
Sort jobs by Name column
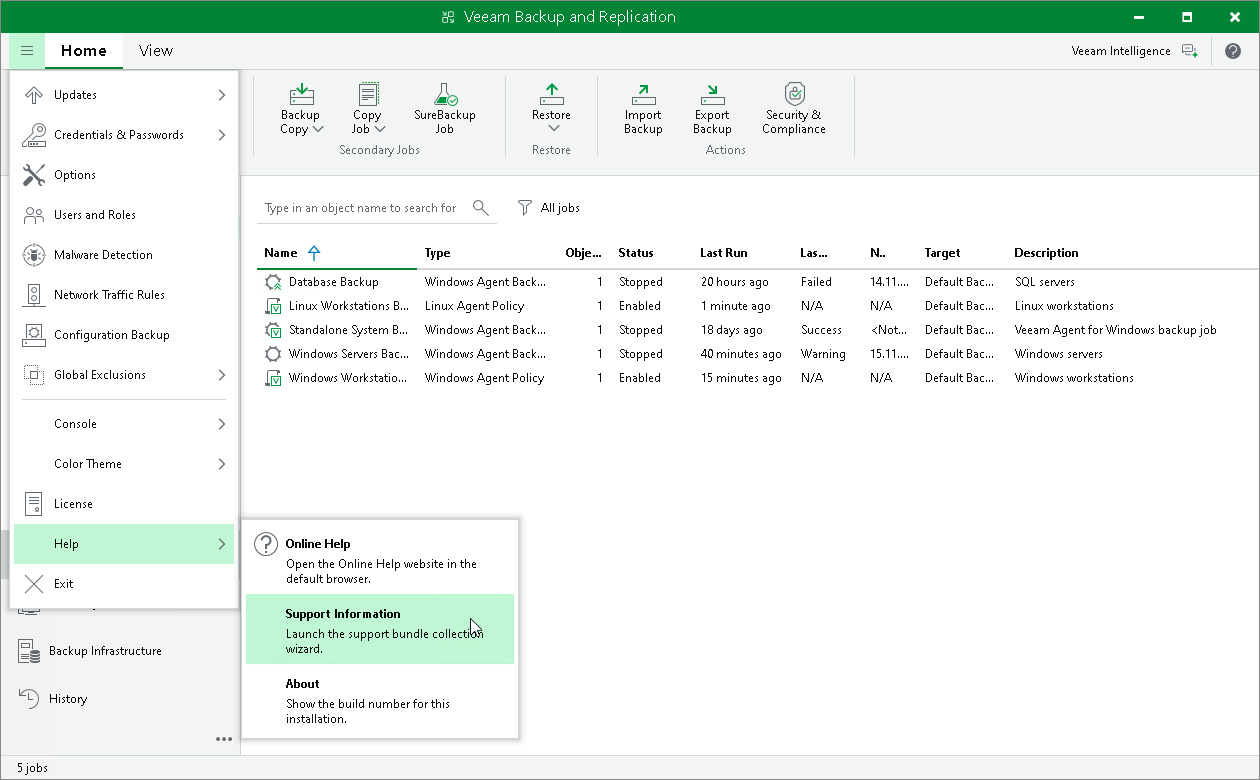tap(280, 253)
